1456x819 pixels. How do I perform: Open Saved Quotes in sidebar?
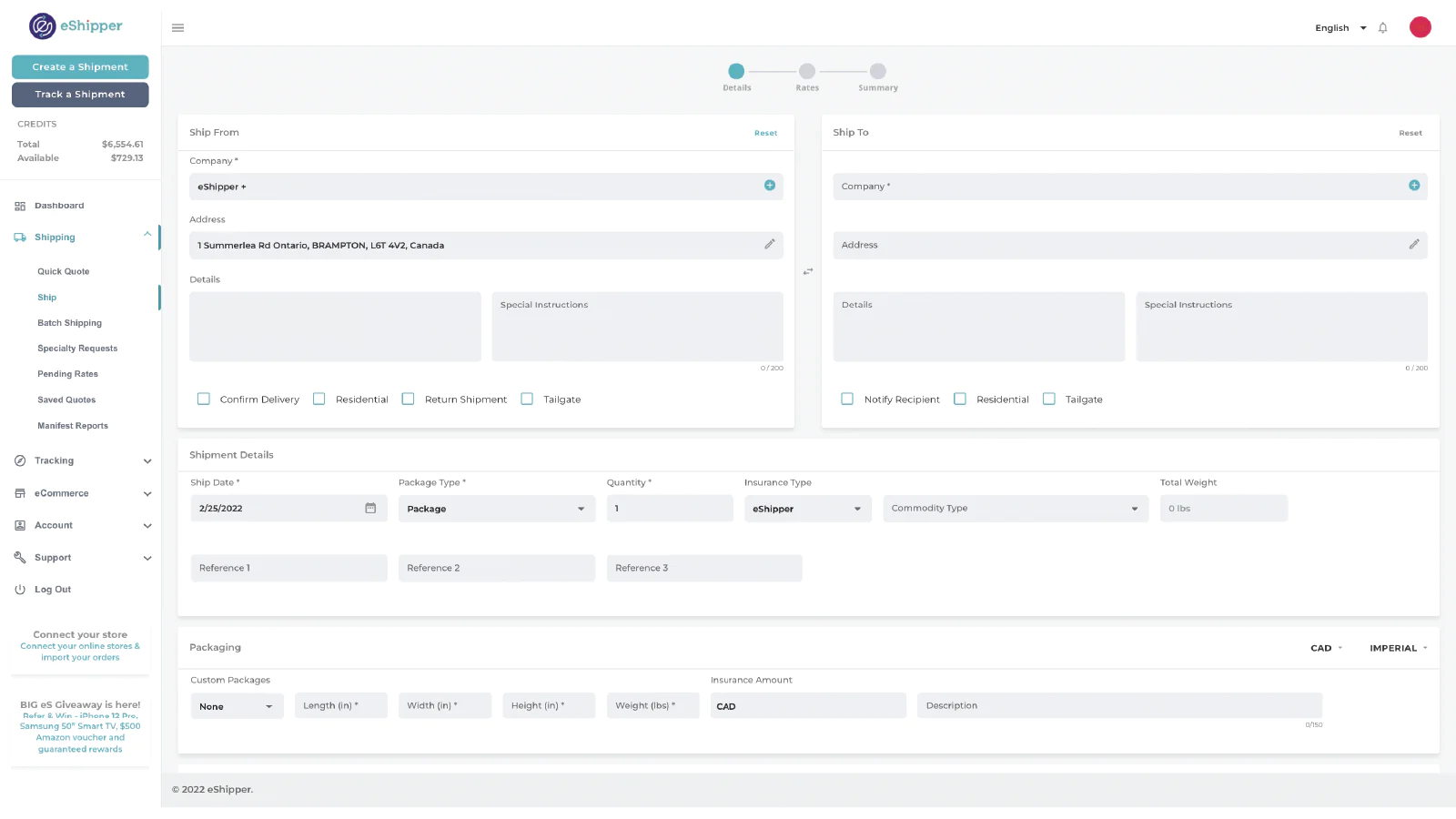point(66,399)
